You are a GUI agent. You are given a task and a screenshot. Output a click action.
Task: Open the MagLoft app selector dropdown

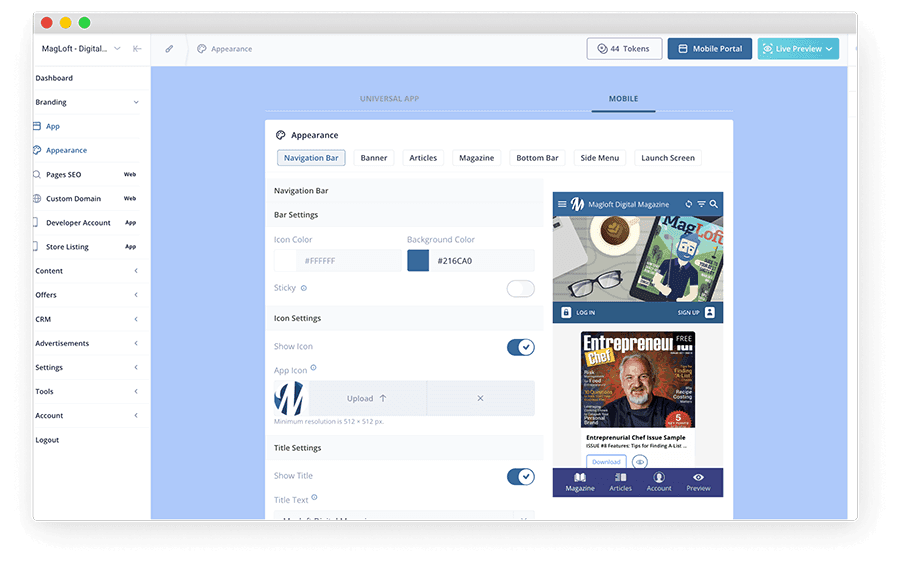(x=80, y=48)
